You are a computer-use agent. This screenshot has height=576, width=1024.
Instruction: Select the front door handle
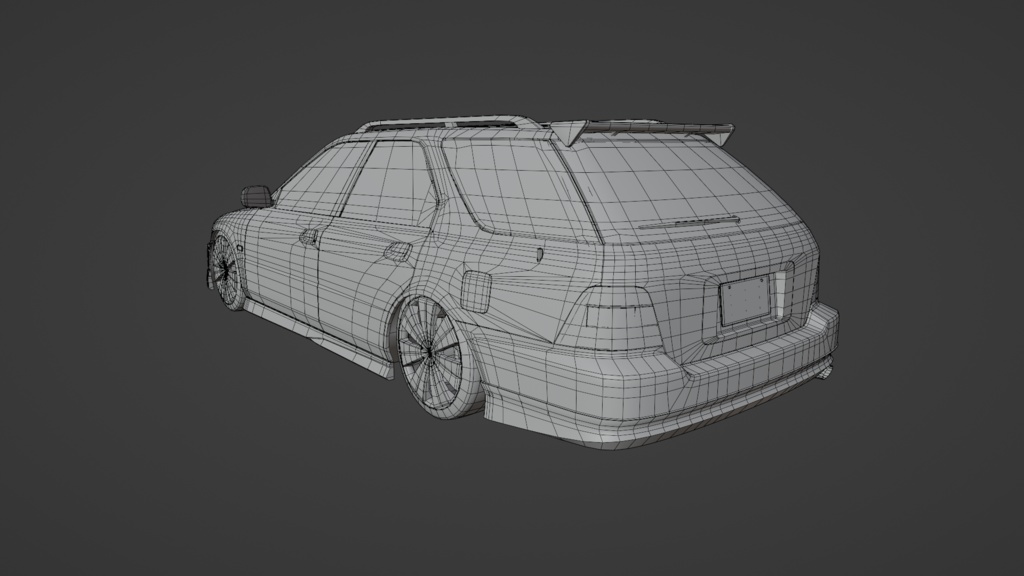coord(309,236)
